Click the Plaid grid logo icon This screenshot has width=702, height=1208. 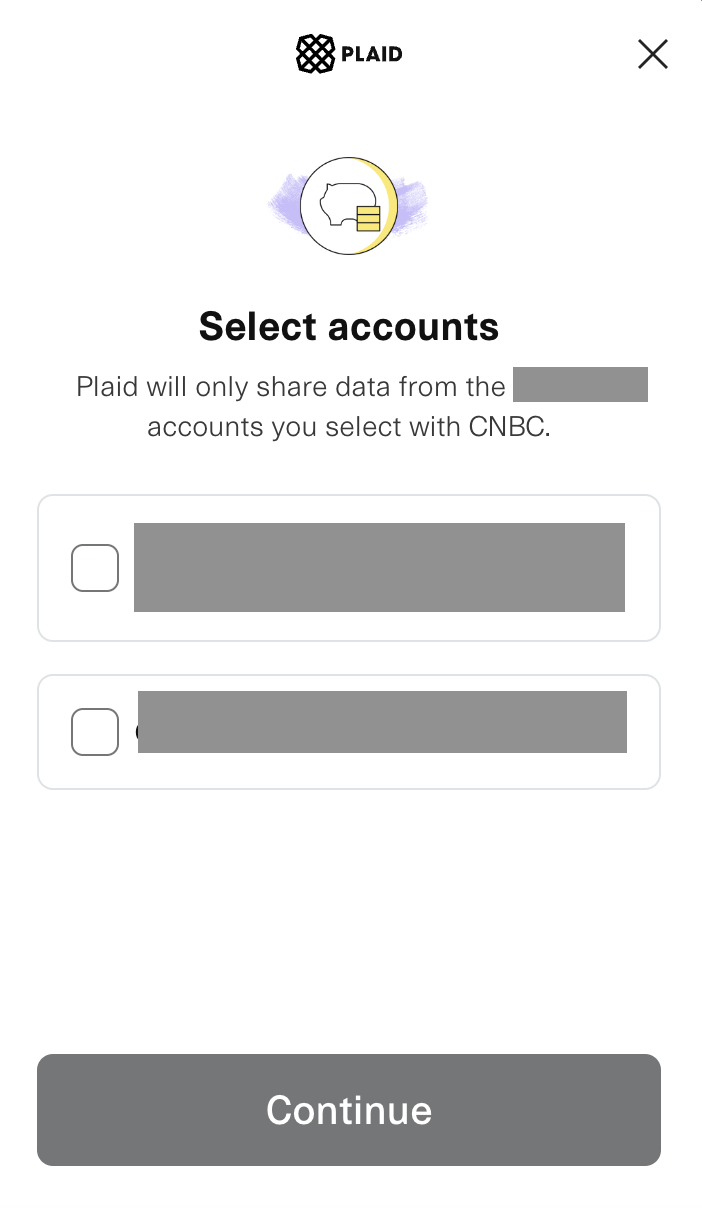pyautogui.click(x=315, y=54)
